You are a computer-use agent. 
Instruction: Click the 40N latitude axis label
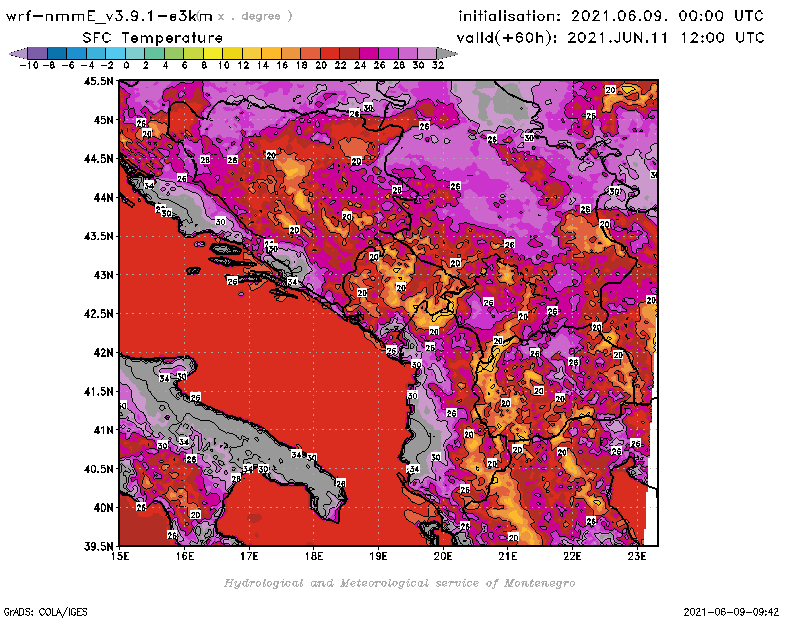(103, 508)
